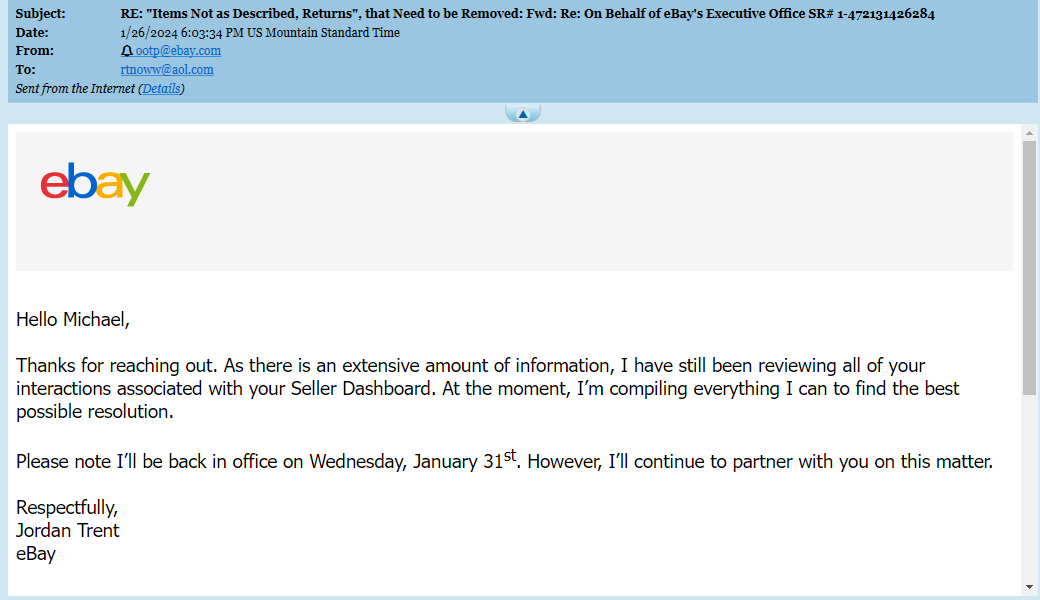Click the empty scrollbar track below the thumb
Screen dimensions: 1040x600
1029,487
